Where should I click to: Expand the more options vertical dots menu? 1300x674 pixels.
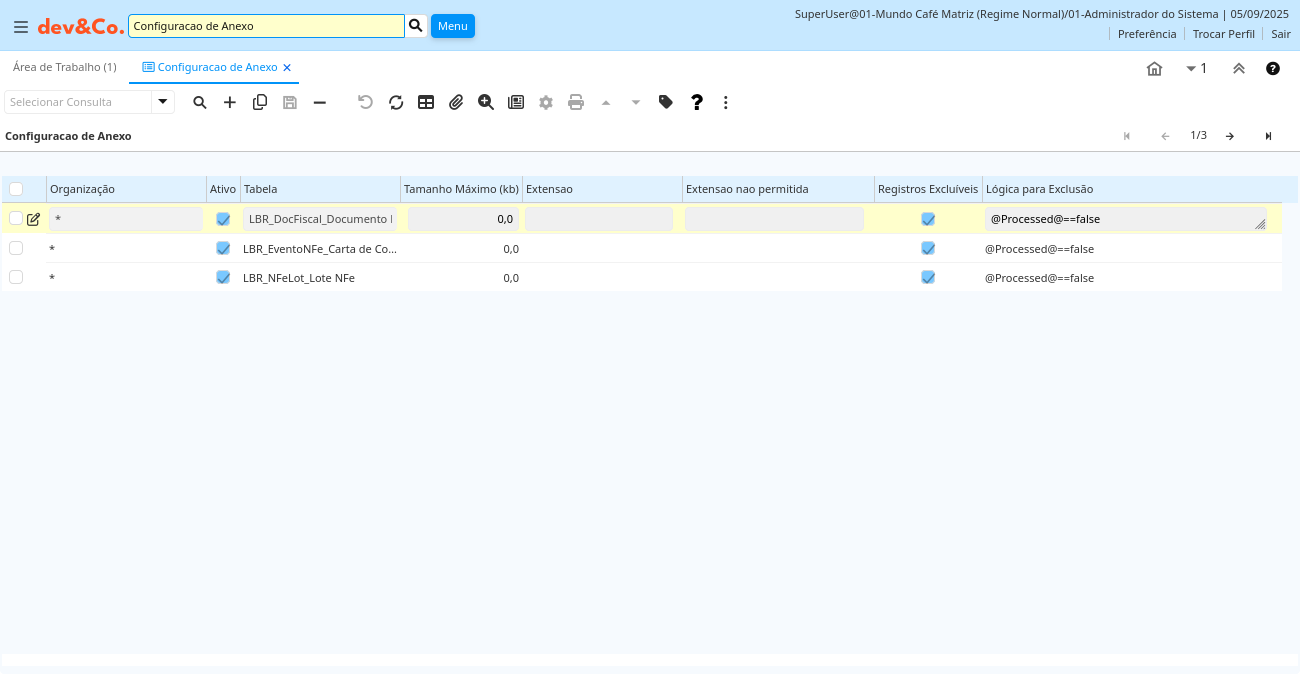click(x=726, y=102)
